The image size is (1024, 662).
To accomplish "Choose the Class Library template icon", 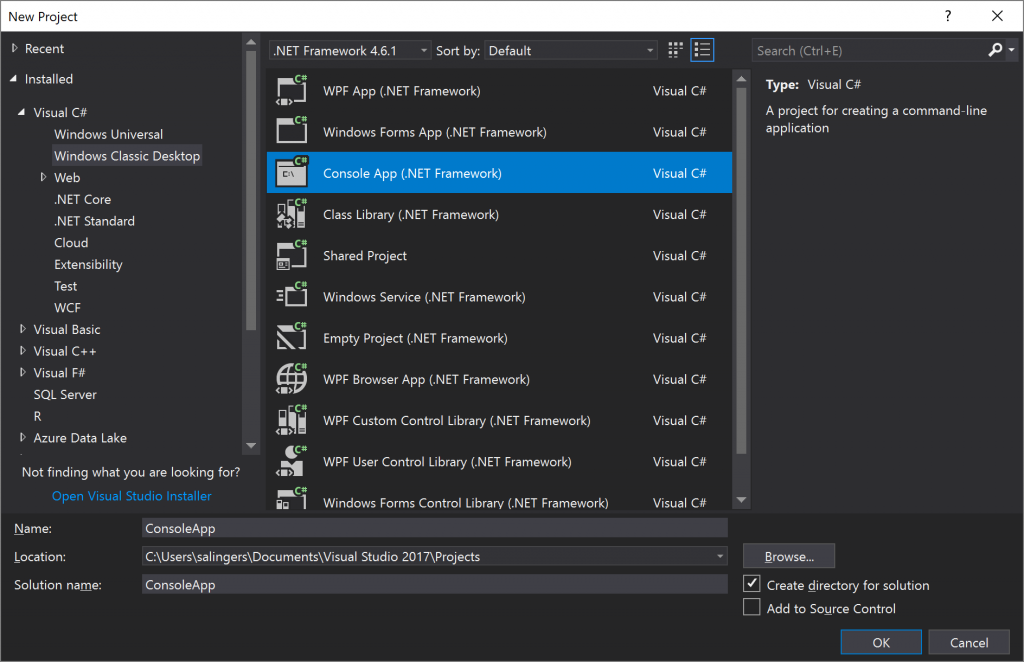I will coord(291,213).
